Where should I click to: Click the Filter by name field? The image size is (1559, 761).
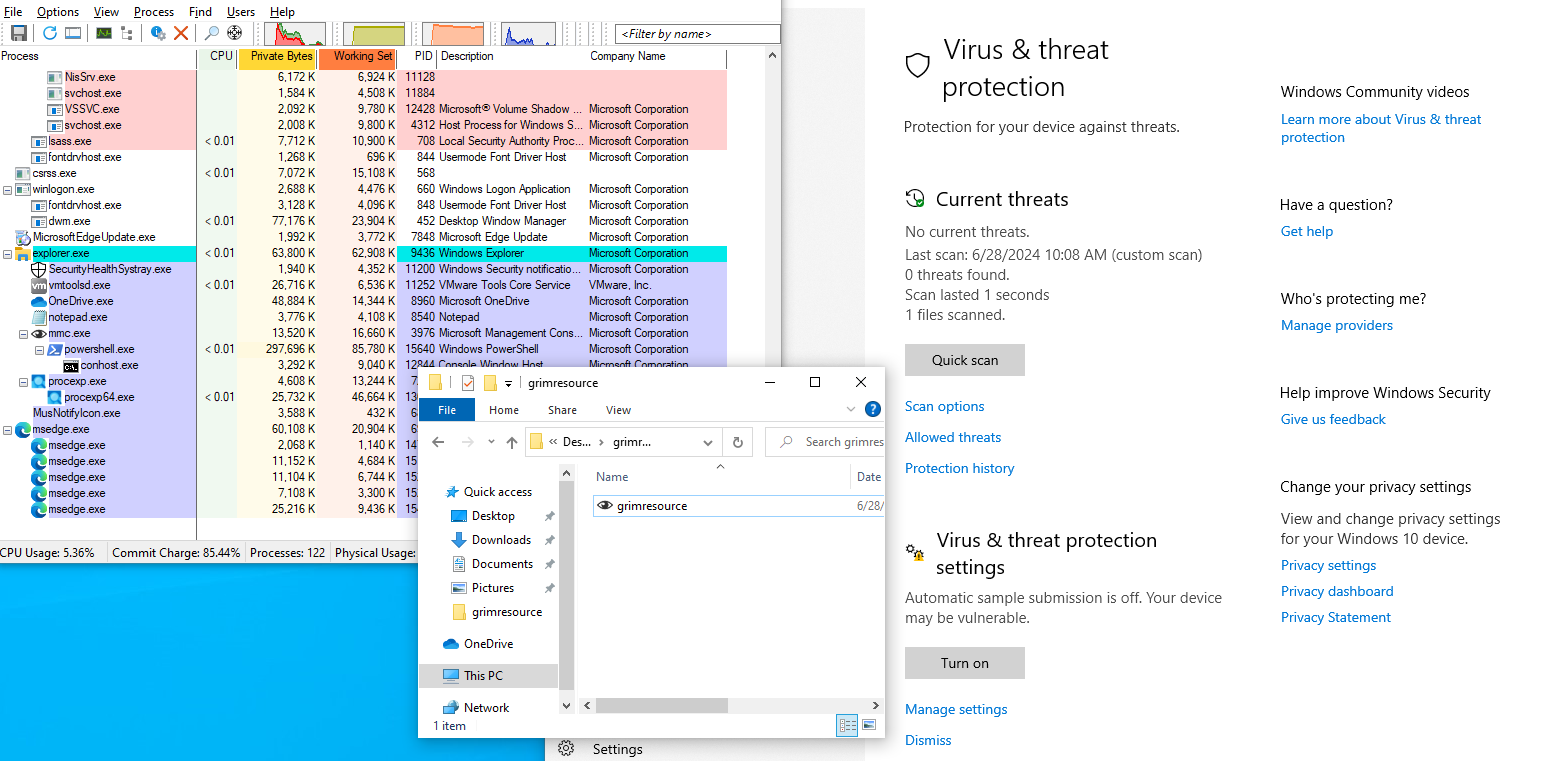pos(697,34)
